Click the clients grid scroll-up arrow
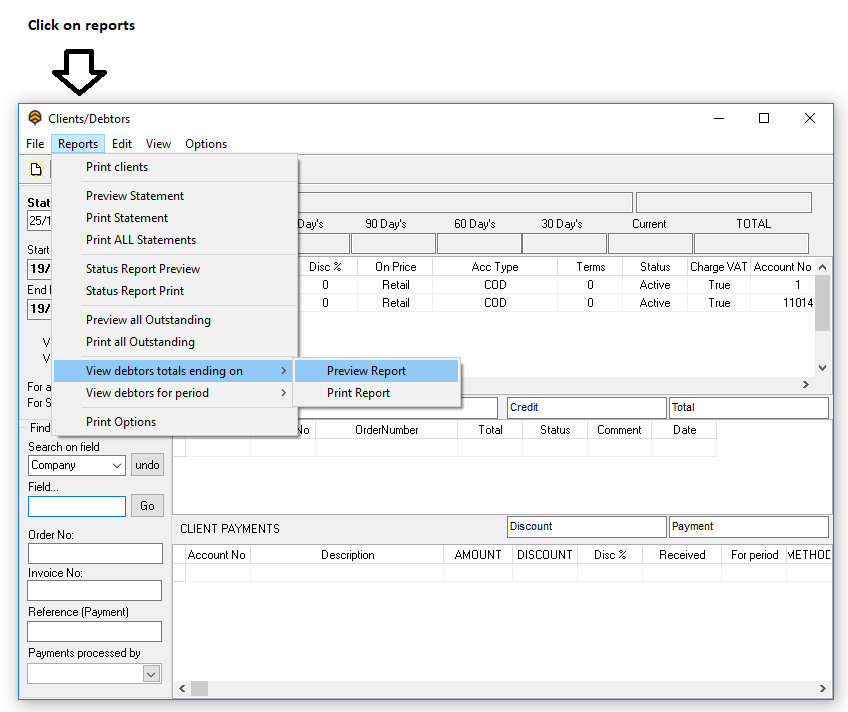This screenshot has height=712, width=848. [x=822, y=267]
